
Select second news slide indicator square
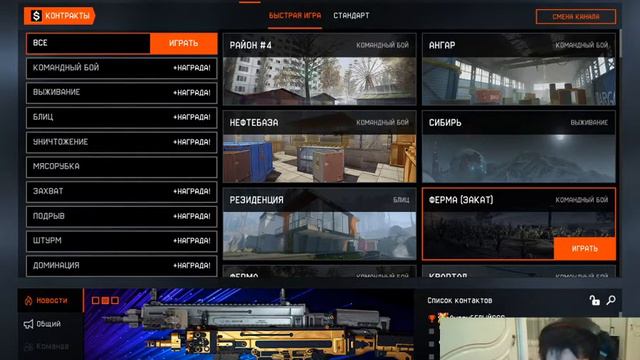pyautogui.click(x=105, y=300)
